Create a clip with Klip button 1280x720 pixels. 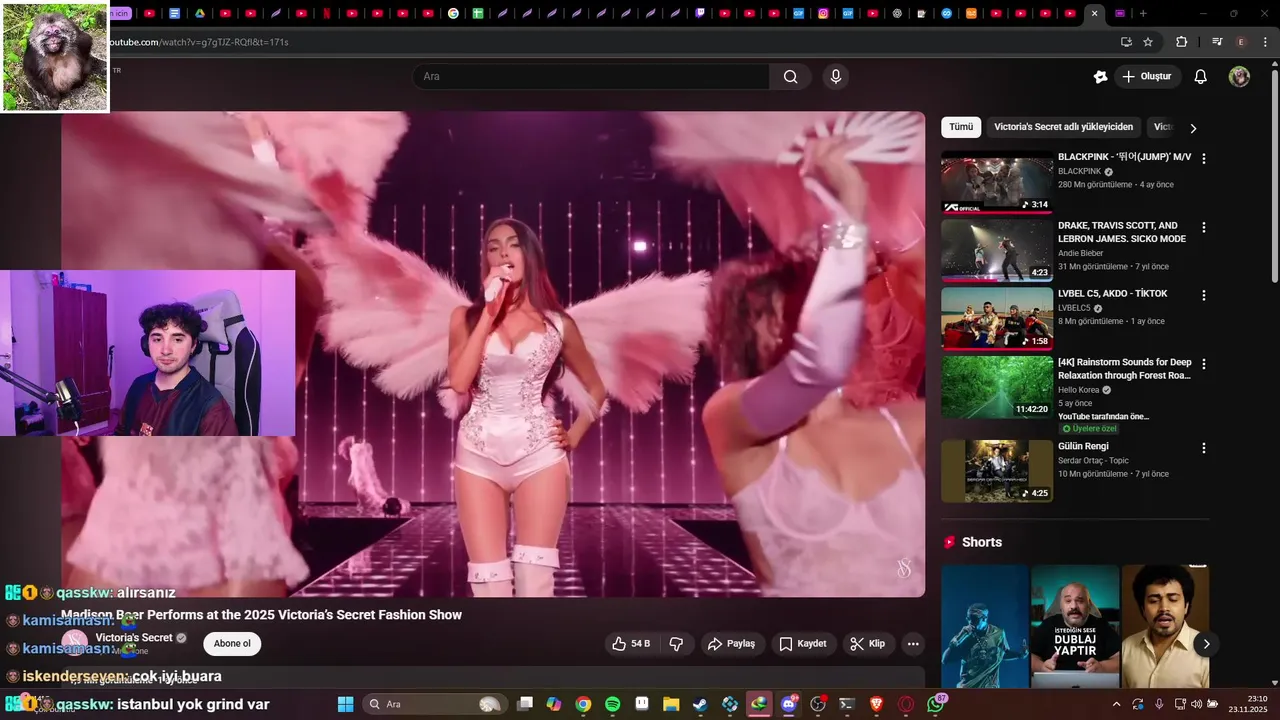[868, 644]
